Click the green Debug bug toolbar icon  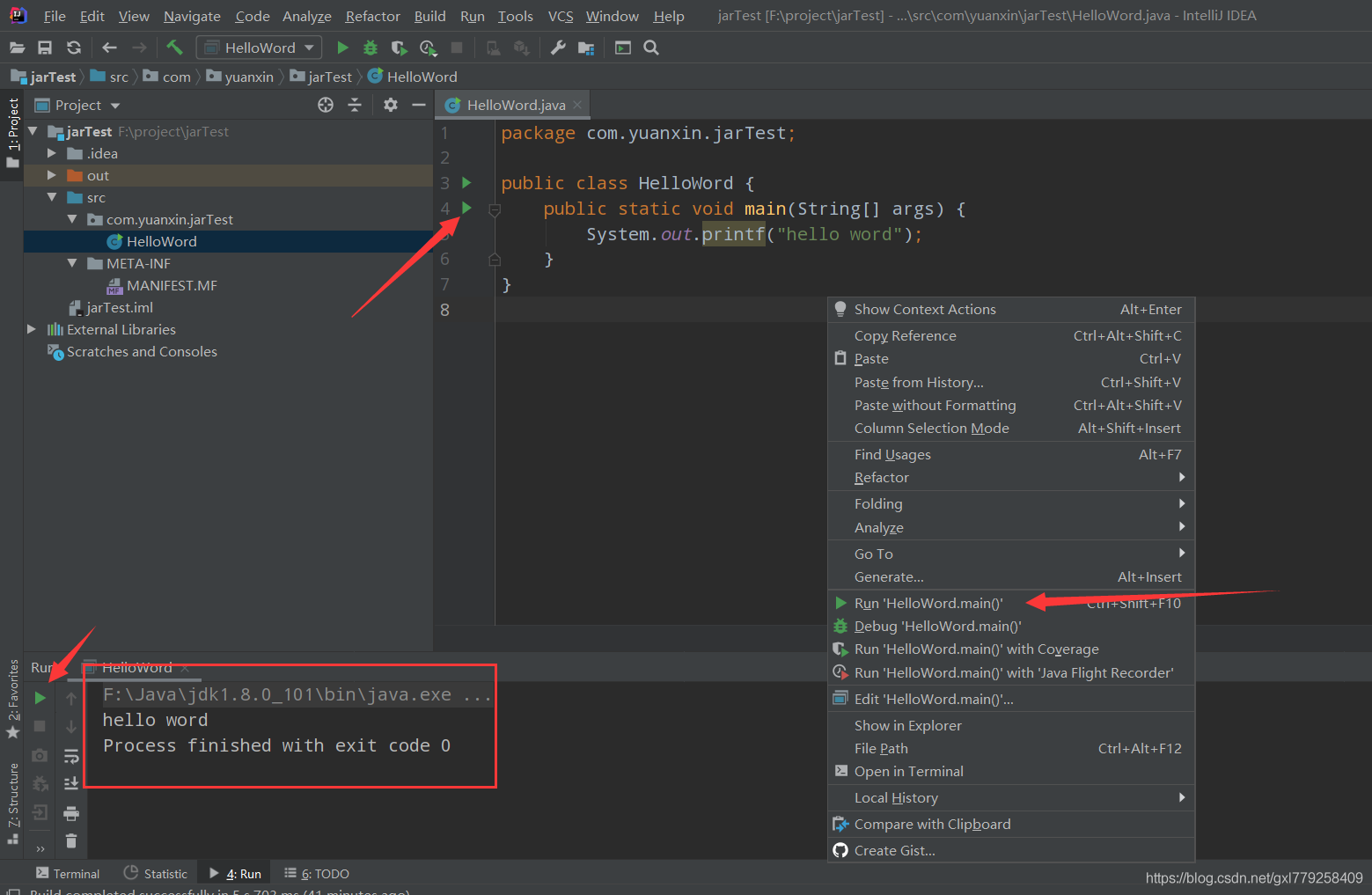pos(371,48)
